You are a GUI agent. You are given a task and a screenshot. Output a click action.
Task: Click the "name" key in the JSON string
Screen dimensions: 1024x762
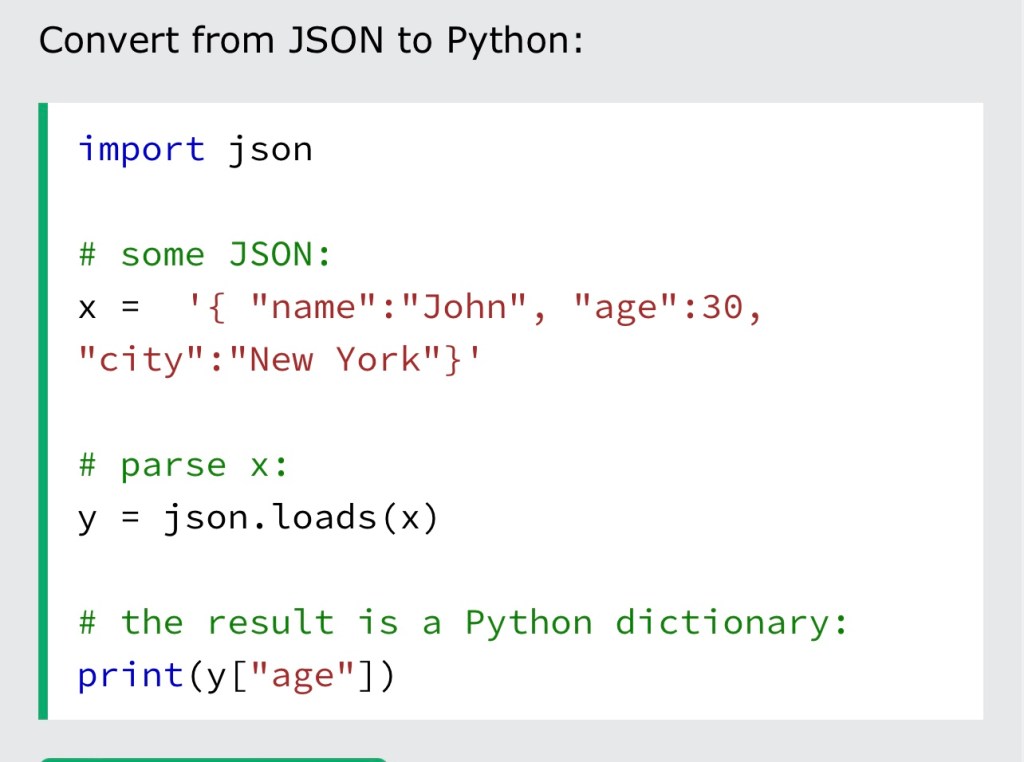(x=304, y=307)
